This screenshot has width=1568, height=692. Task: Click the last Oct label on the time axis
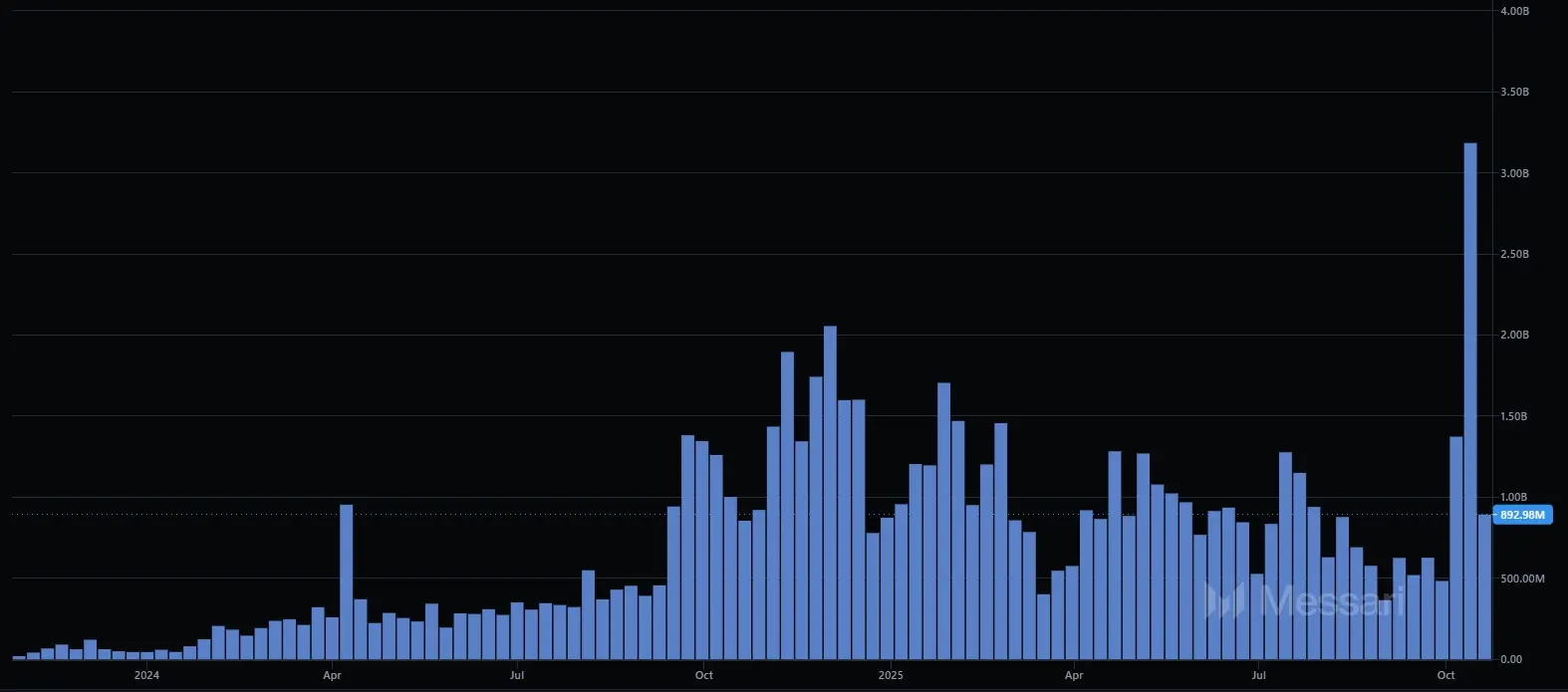click(x=1445, y=675)
